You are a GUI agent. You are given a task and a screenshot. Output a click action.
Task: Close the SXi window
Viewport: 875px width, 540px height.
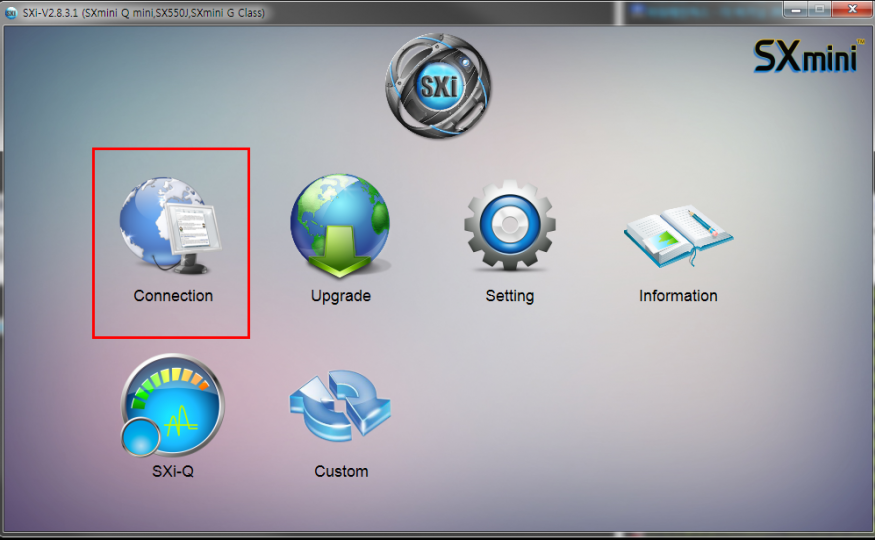coord(852,9)
